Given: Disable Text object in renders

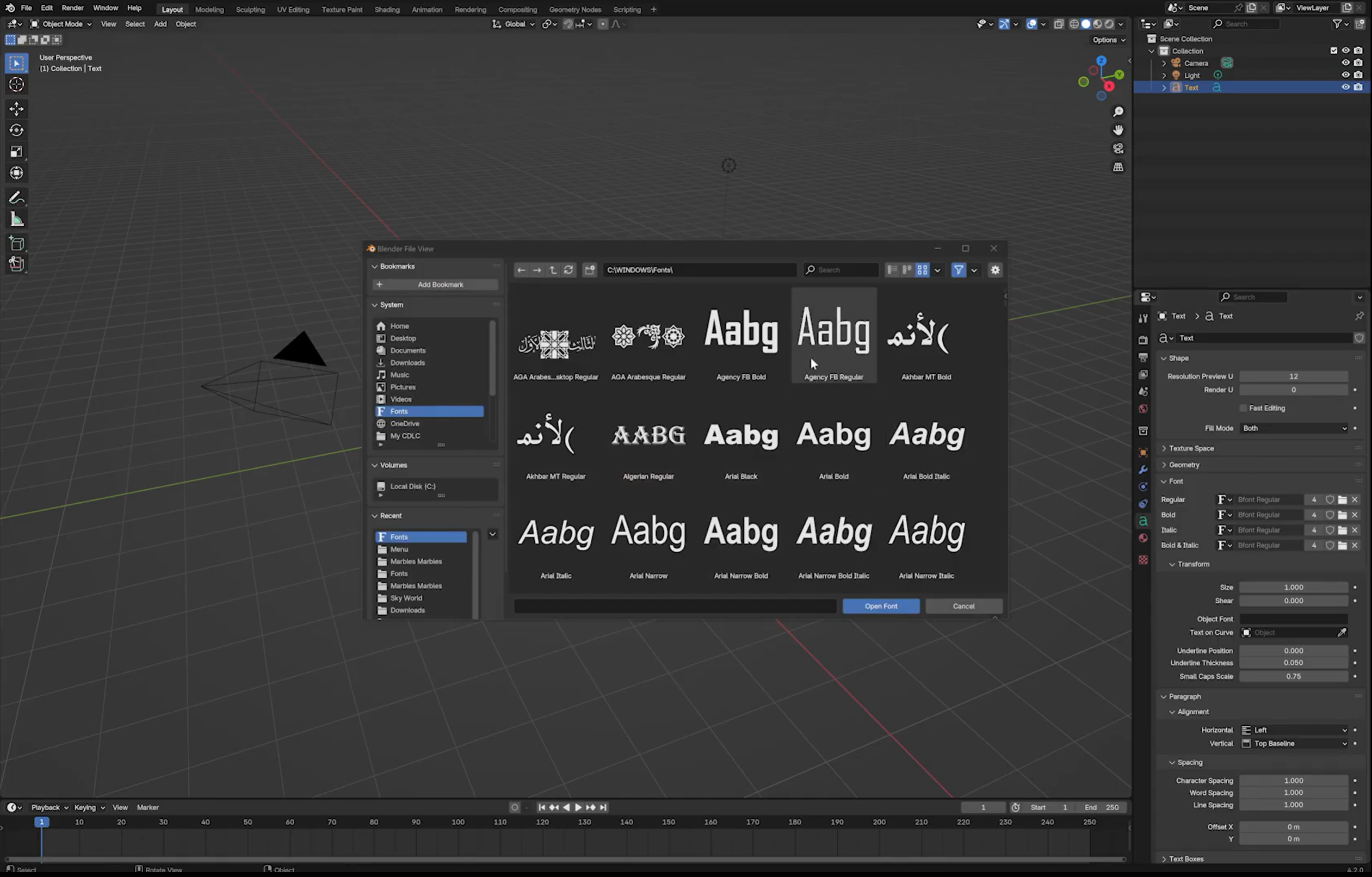Looking at the screenshot, I should pos(1358,87).
